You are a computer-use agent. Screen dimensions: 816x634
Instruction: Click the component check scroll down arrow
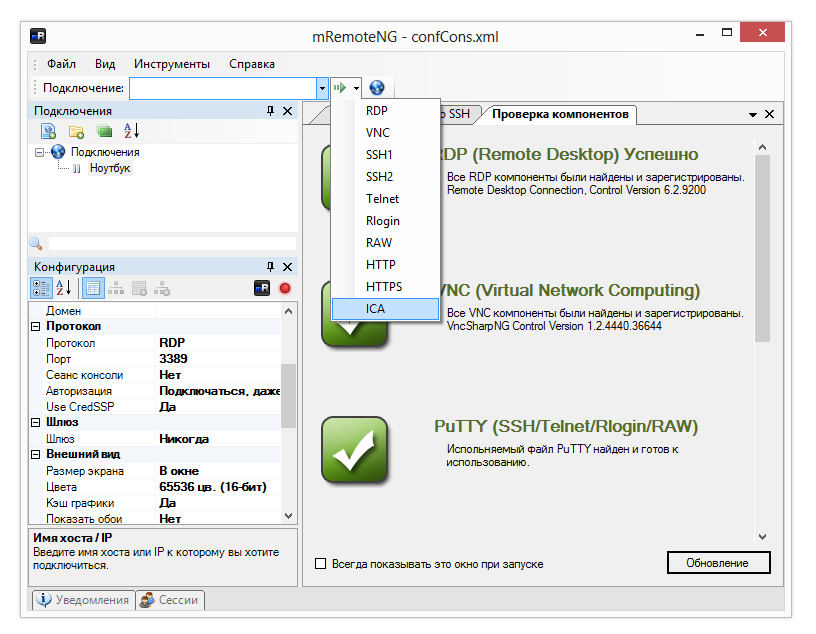[x=762, y=537]
